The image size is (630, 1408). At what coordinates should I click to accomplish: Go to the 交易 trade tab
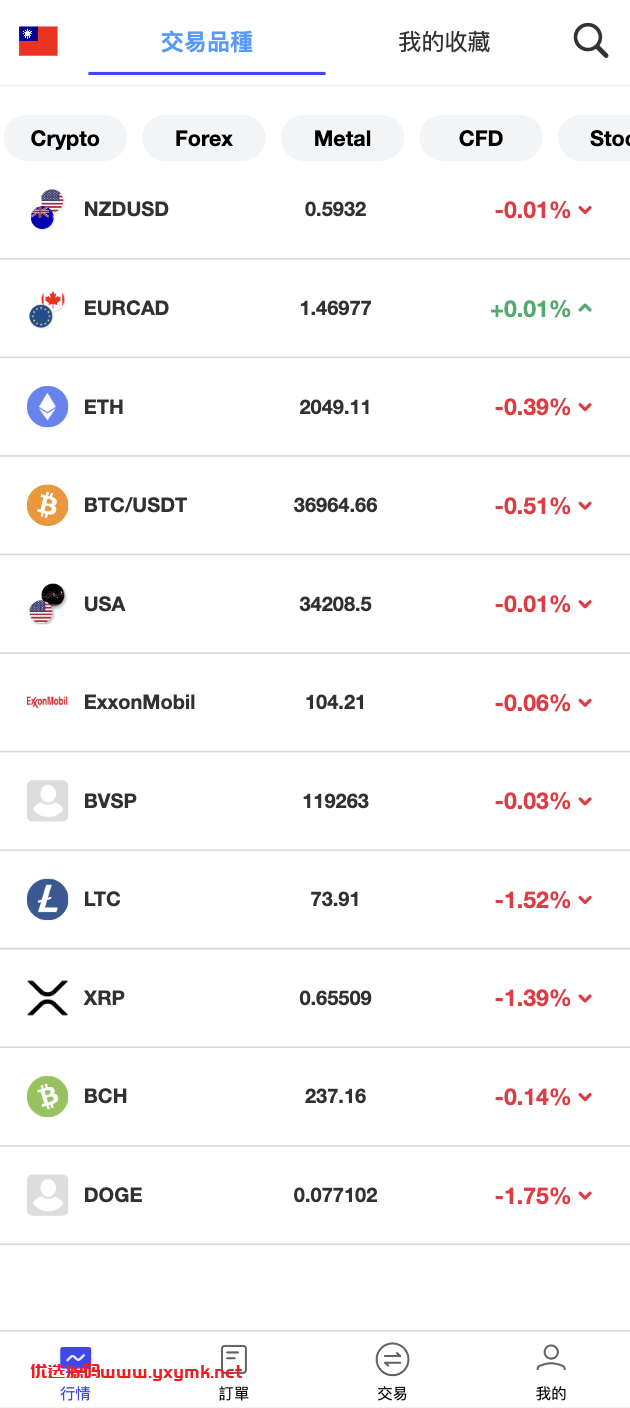click(392, 1372)
